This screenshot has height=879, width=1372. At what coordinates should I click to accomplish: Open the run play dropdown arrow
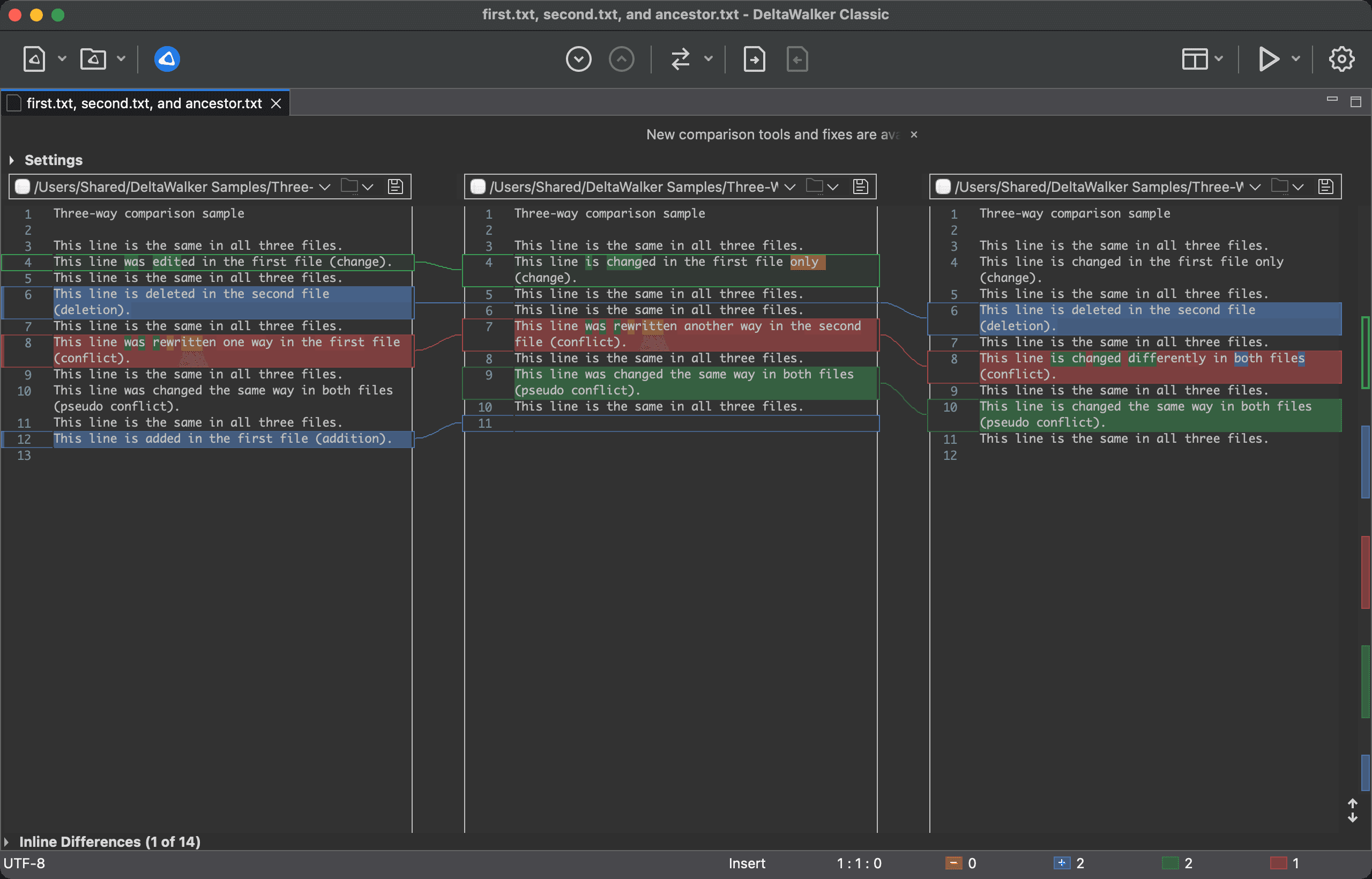1295,59
